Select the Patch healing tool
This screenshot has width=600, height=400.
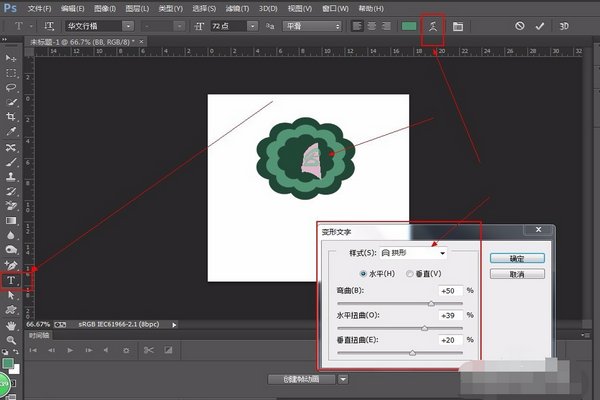coord(11,148)
